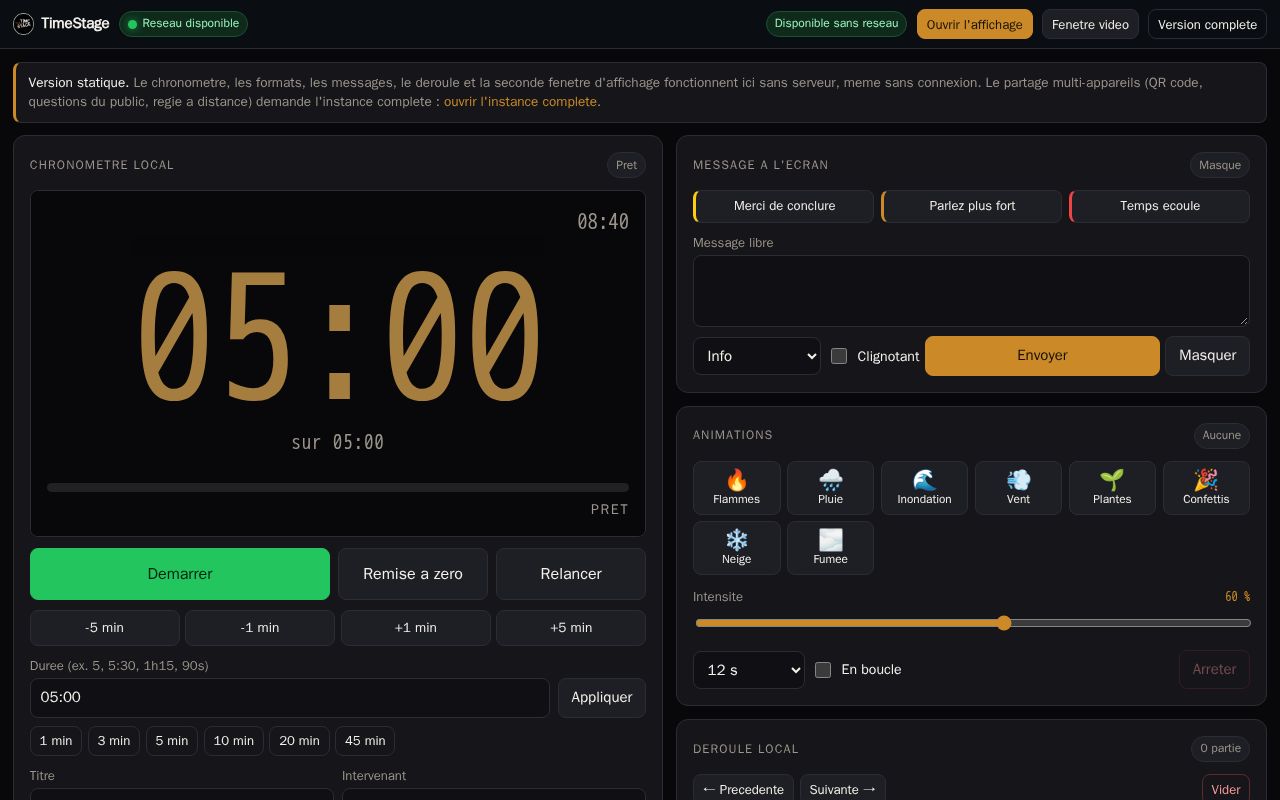
Task: Show the Temps ecoule message
Action: pos(1160,206)
